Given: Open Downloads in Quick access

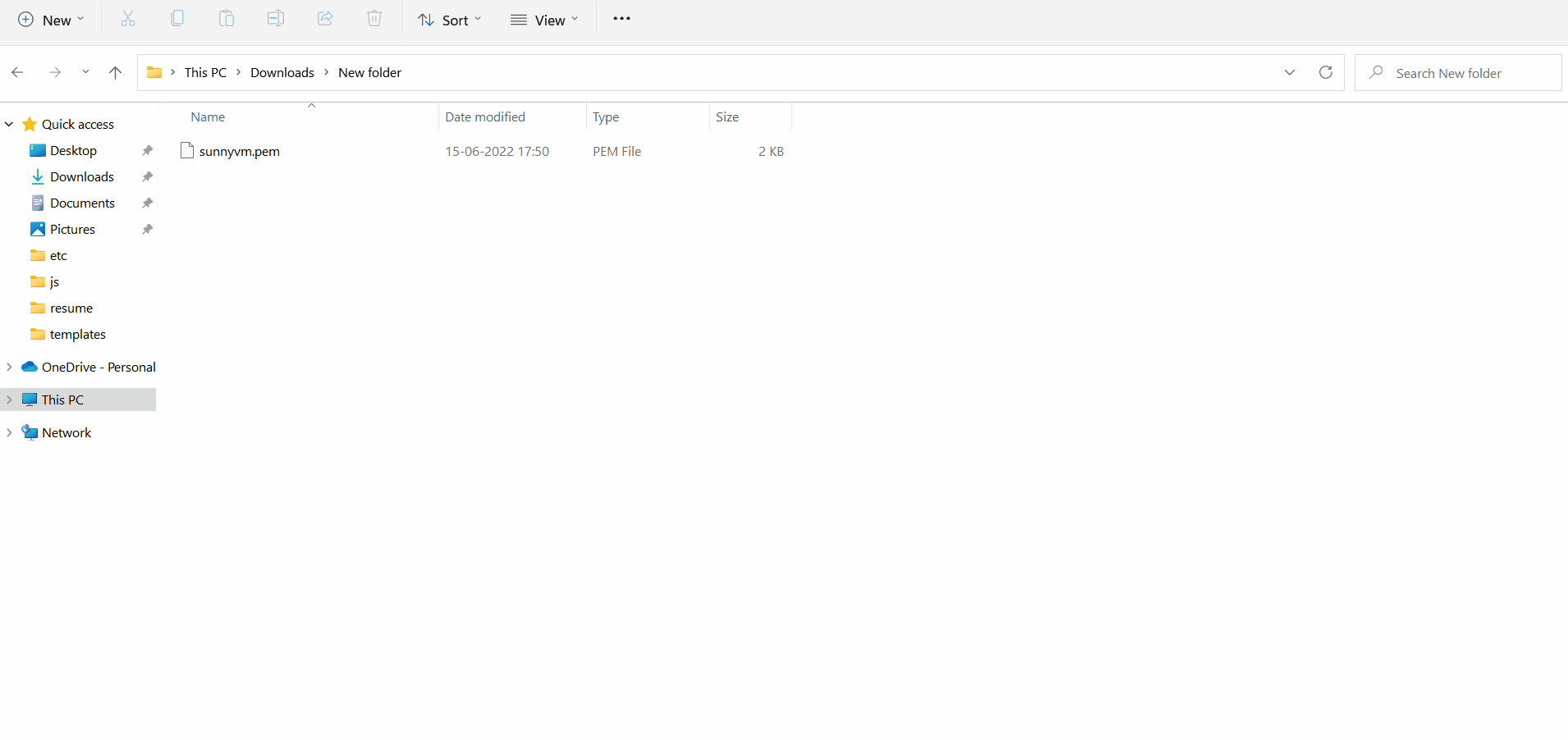Looking at the screenshot, I should tap(81, 176).
